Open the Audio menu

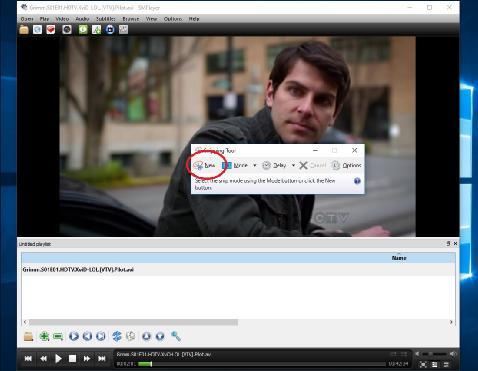[x=82, y=19]
